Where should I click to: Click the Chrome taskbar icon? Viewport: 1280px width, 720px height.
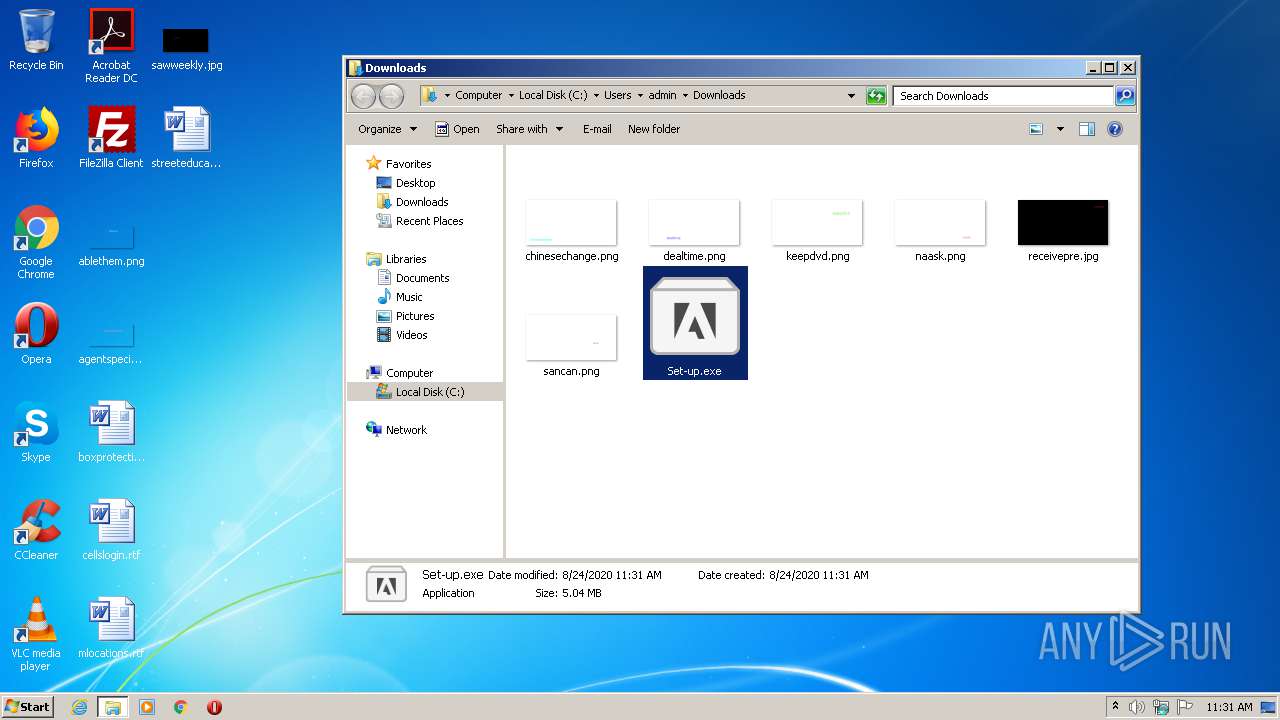[x=181, y=707]
